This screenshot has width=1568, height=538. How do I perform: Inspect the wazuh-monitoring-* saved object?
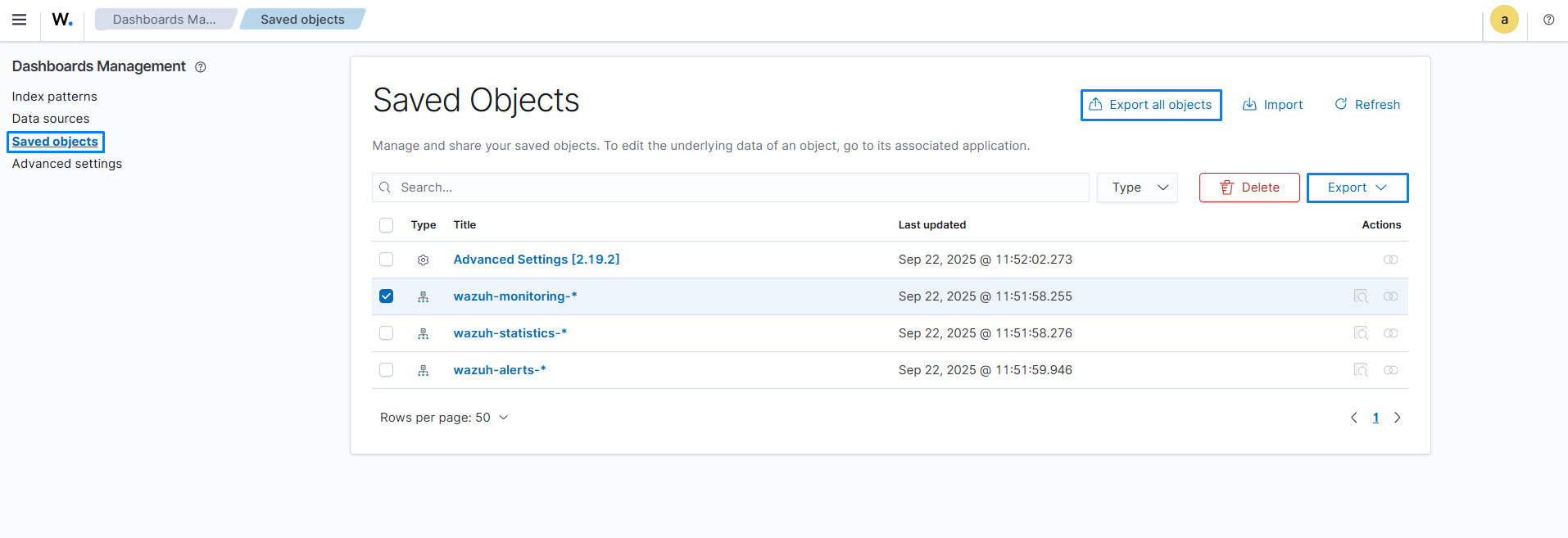pyautogui.click(x=1361, y=296)
